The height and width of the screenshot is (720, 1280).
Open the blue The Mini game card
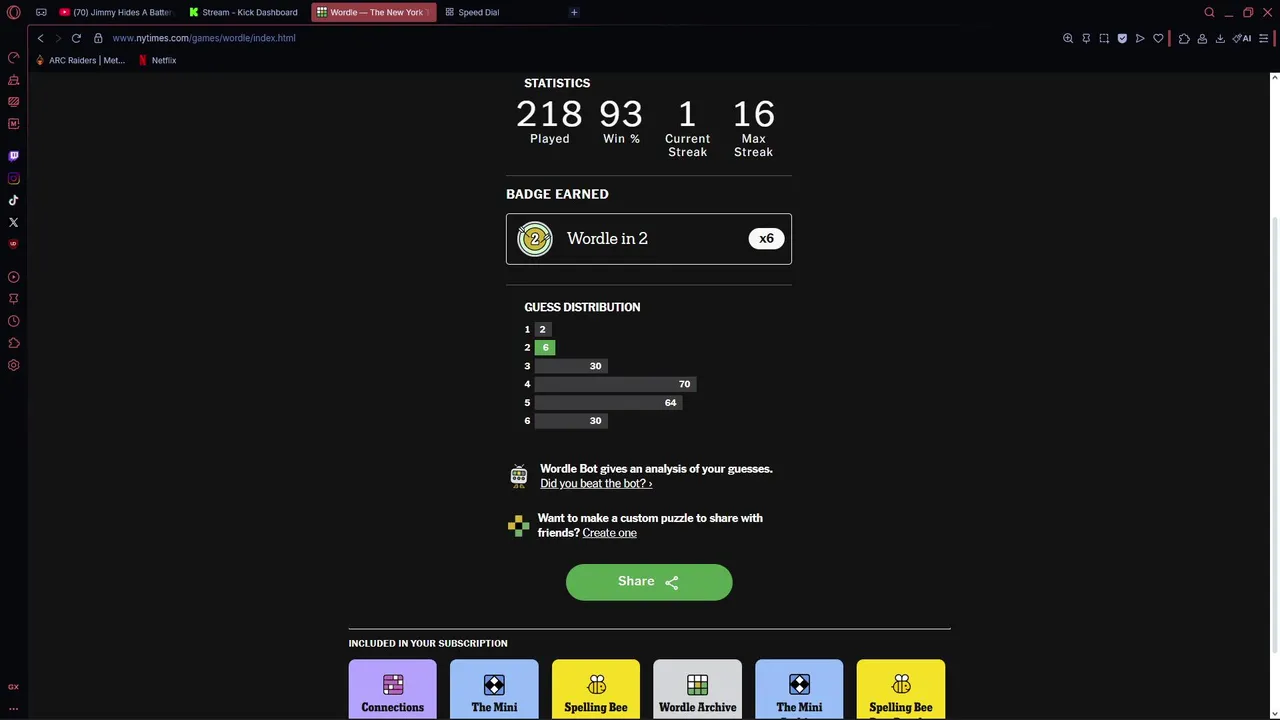494,688
